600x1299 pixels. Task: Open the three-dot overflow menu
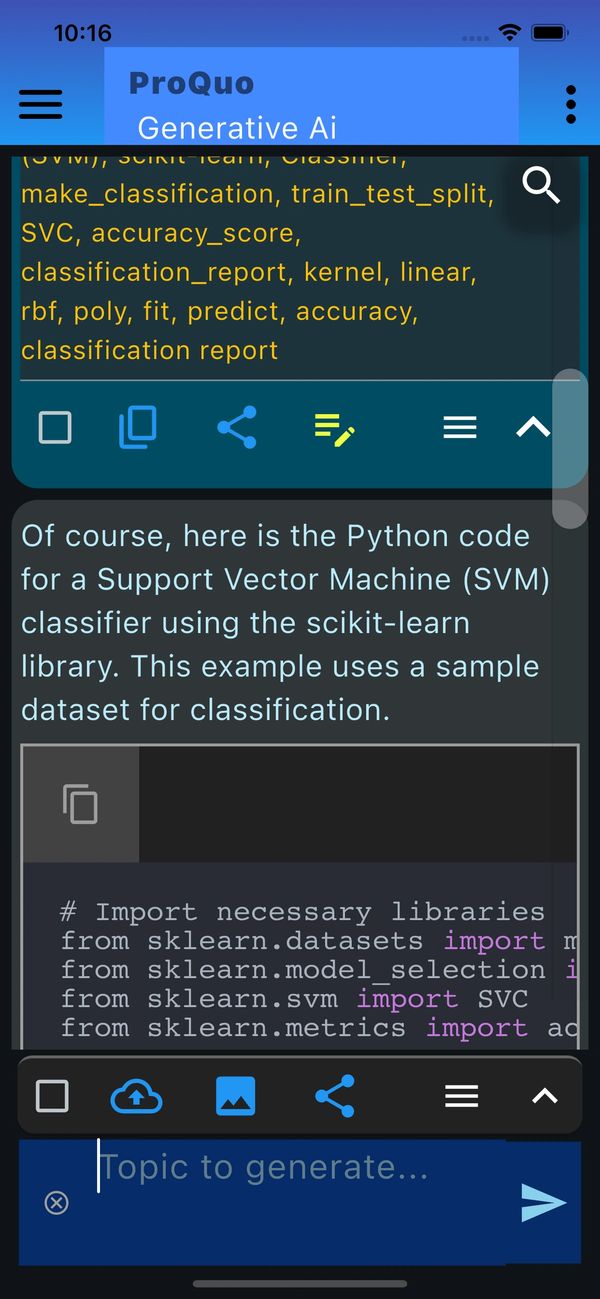pos(570,103)
